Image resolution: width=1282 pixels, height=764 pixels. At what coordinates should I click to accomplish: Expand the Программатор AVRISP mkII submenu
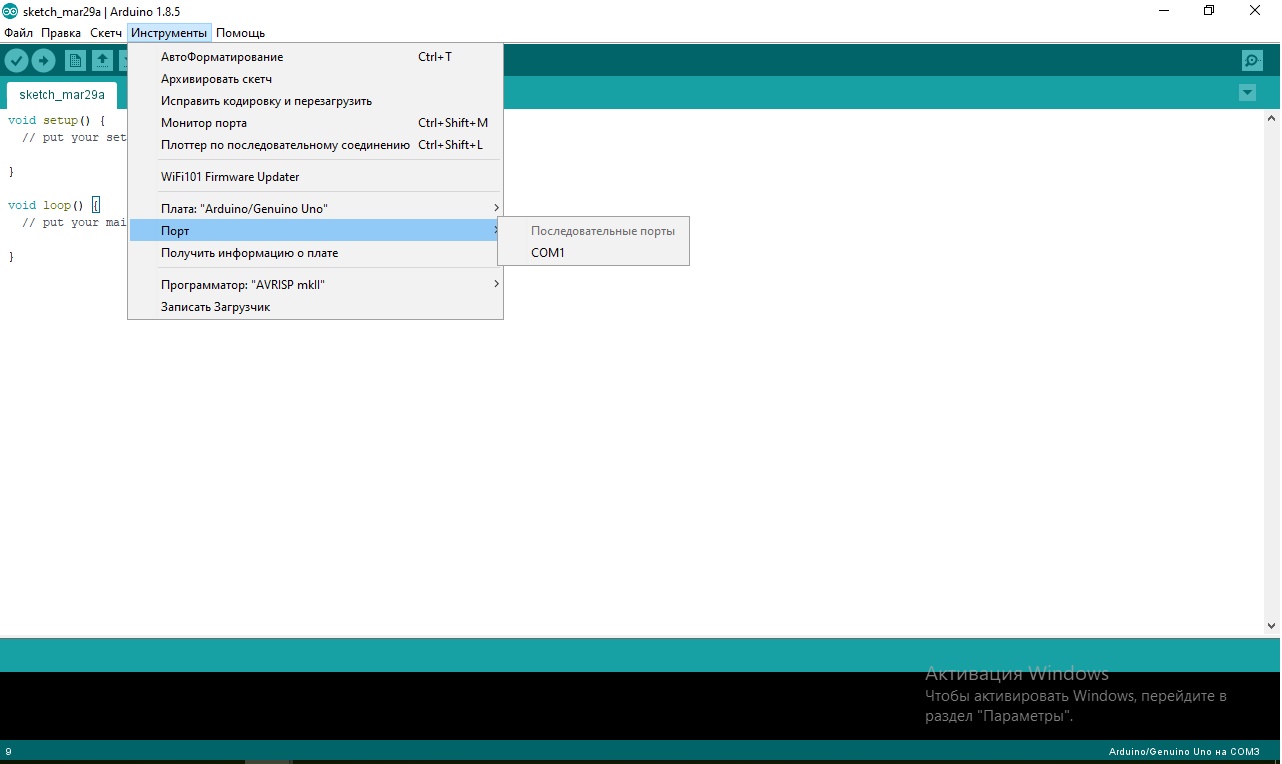pos(315,285)
